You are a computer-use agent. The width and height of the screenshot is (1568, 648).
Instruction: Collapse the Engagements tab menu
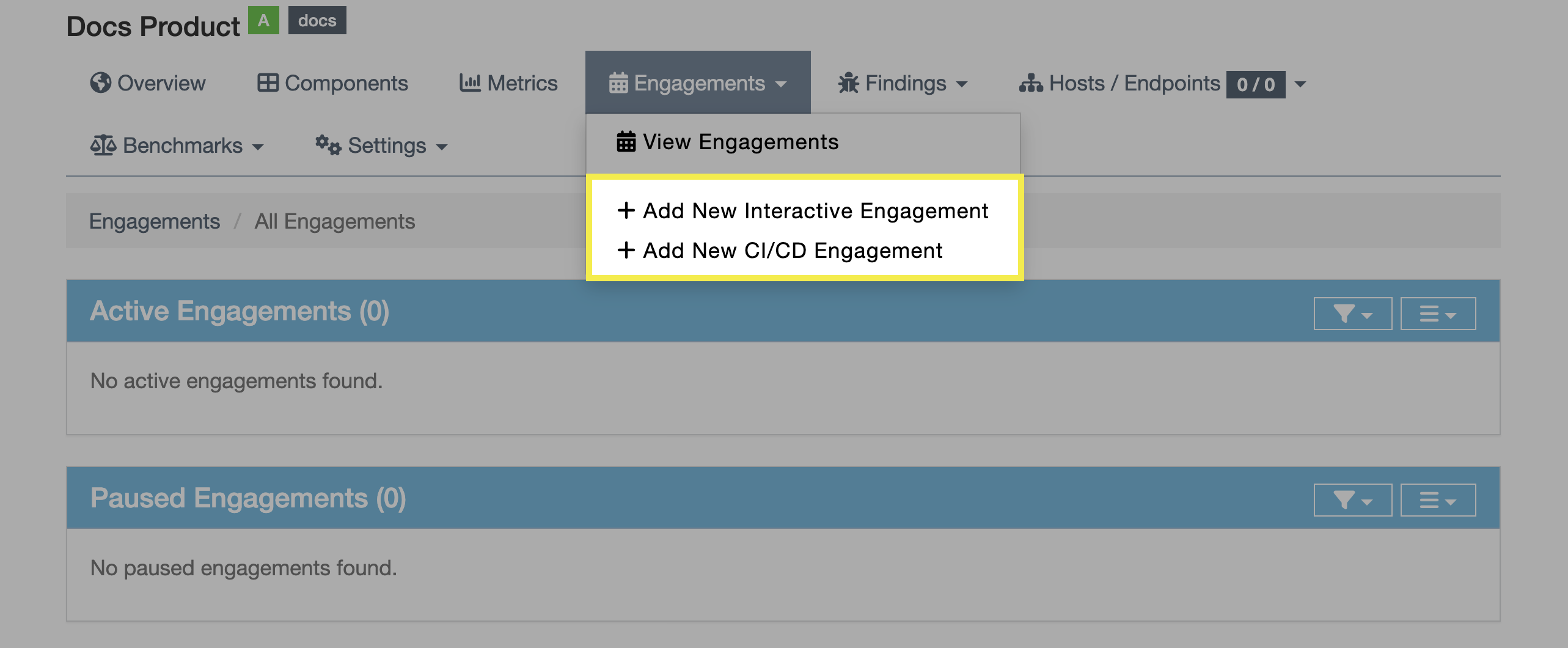coord(698,83)
